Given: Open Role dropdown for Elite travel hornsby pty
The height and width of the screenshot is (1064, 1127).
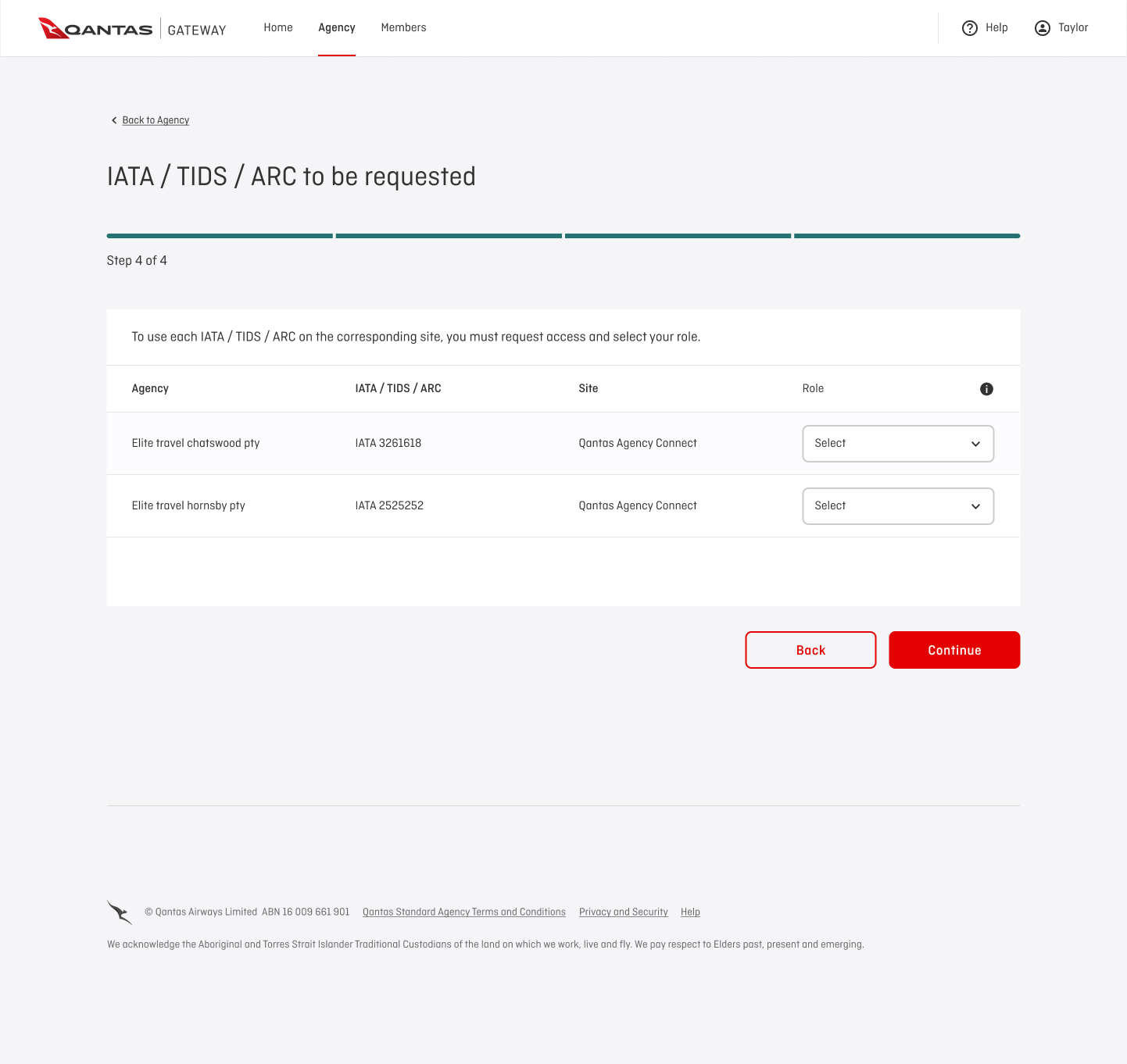Looking at the screenshot, I should [x=898, y=506].
